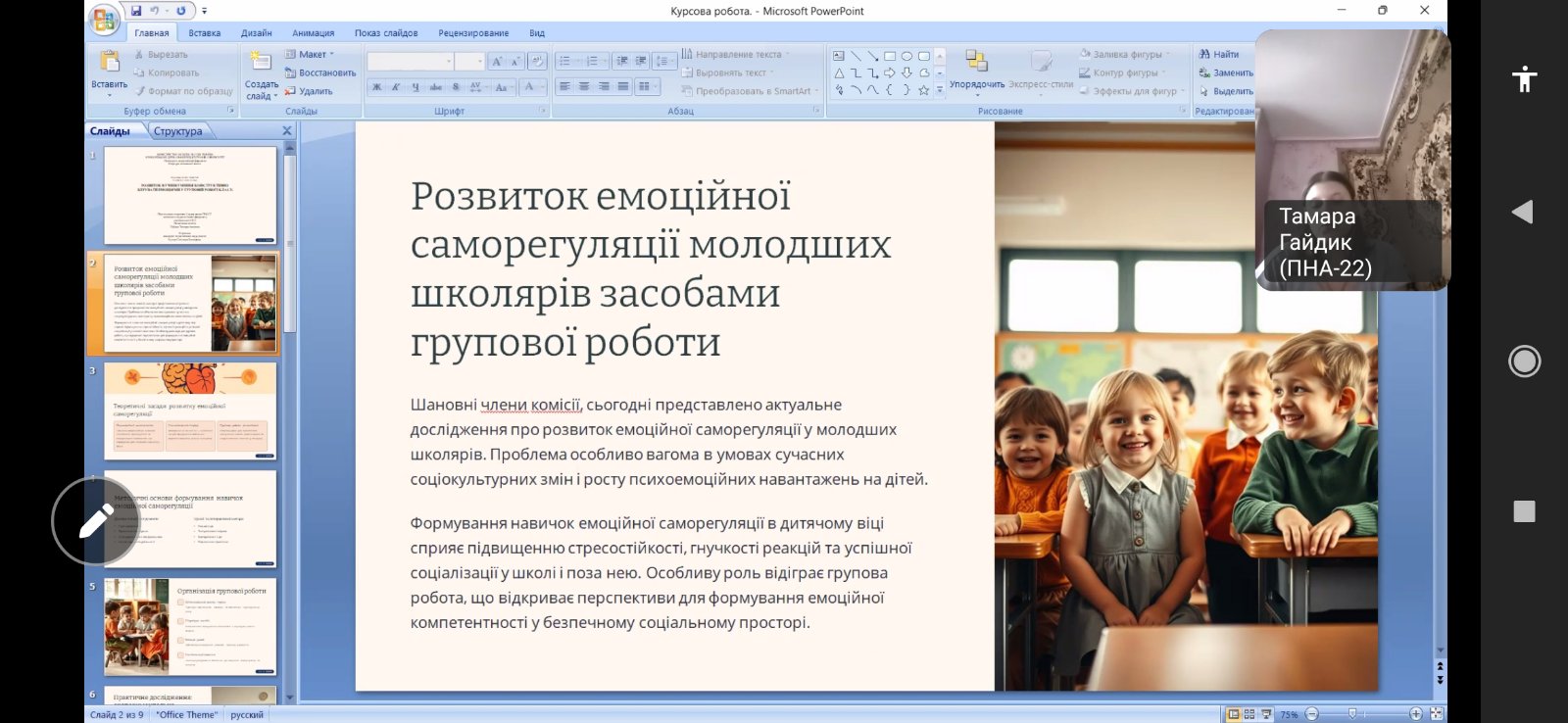This screenshot has width=1568, height=723.
Task: Pick the oval shape from Drawing gallery
Action: [906, 56]
